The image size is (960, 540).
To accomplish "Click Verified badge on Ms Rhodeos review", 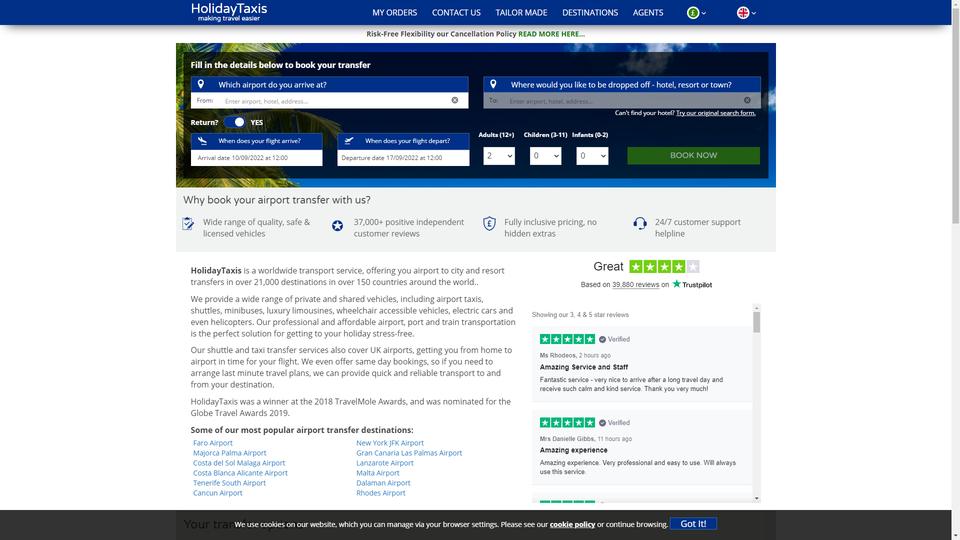I will [x=614, y=339].
